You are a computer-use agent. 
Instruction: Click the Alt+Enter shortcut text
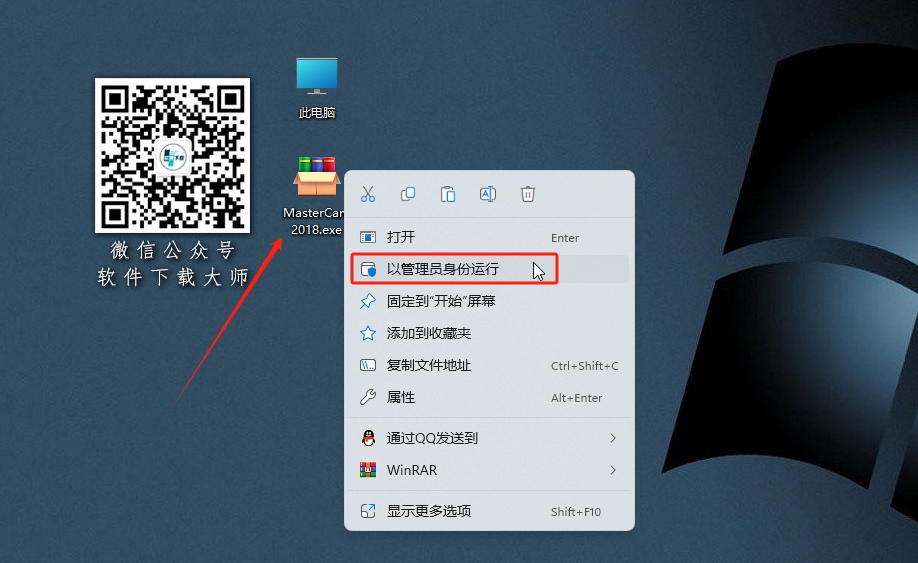(x=576, y=398)
